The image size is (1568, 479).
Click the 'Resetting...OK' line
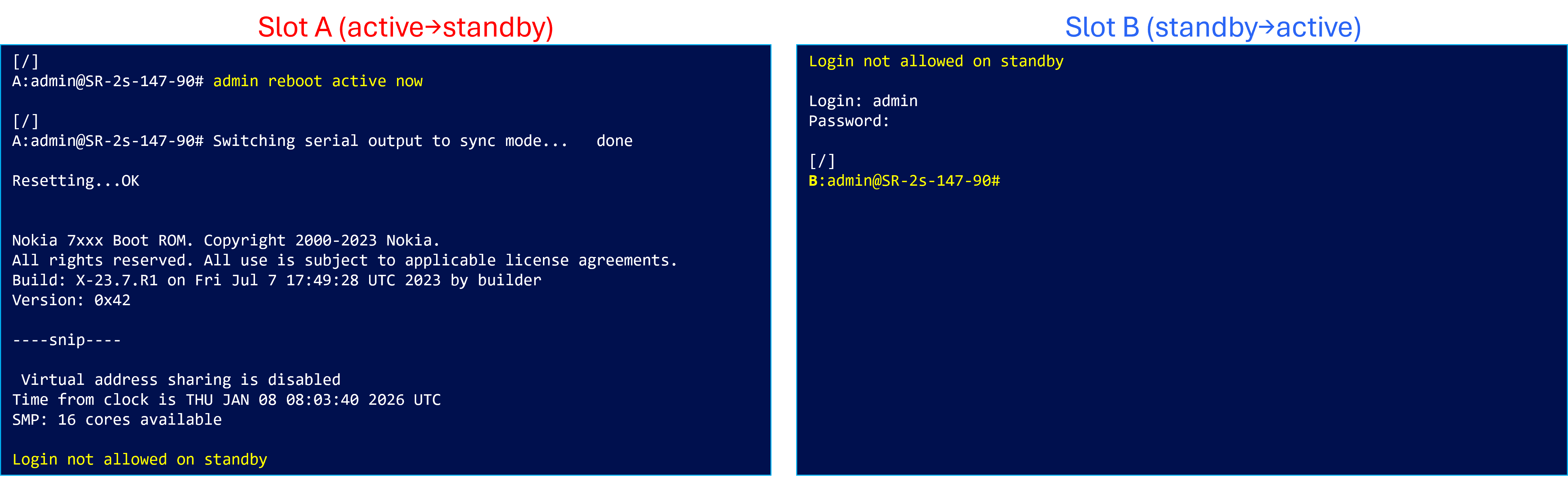75,181
